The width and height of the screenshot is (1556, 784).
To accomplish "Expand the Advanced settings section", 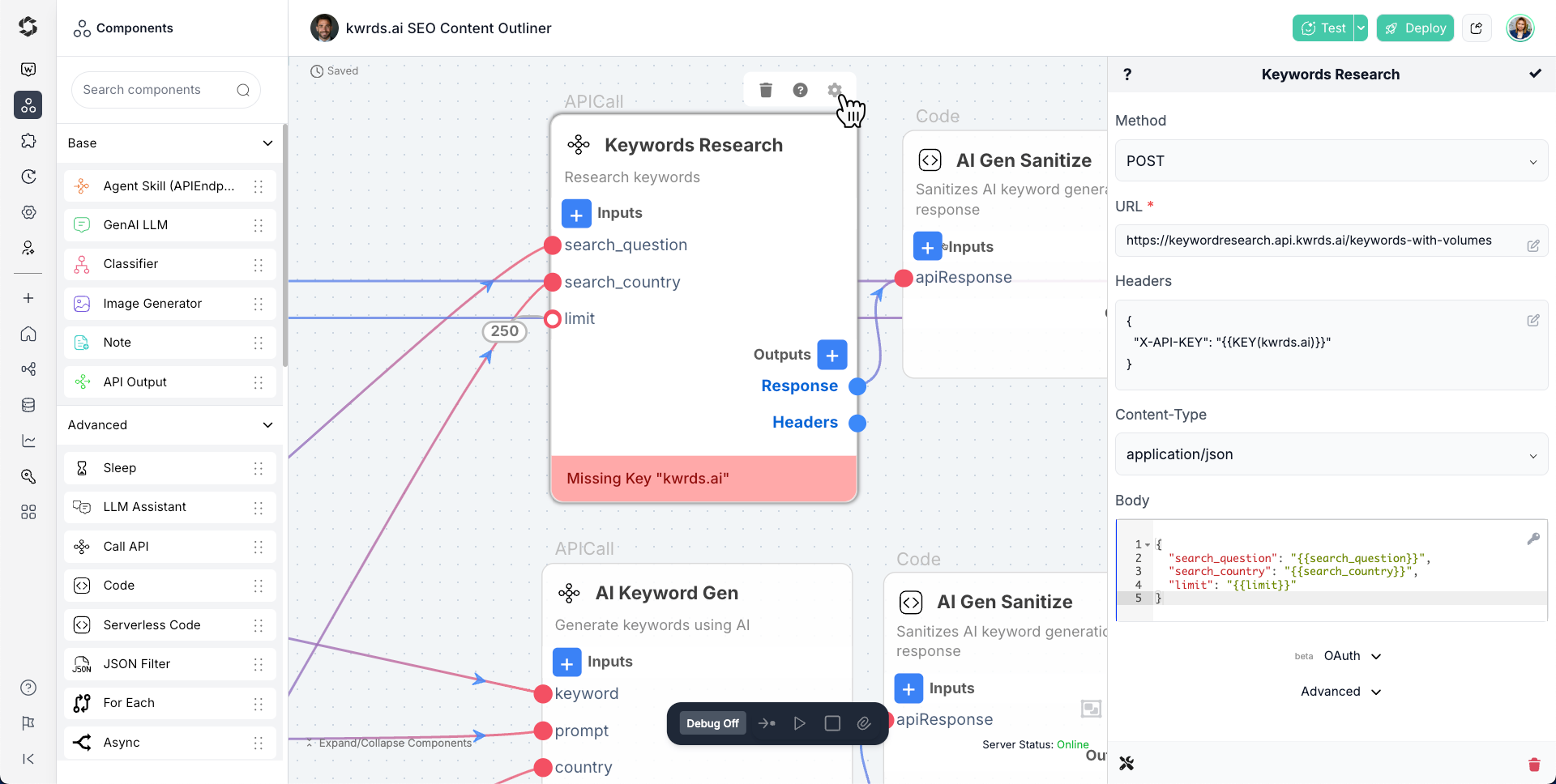I will (x=1341, y=692).
